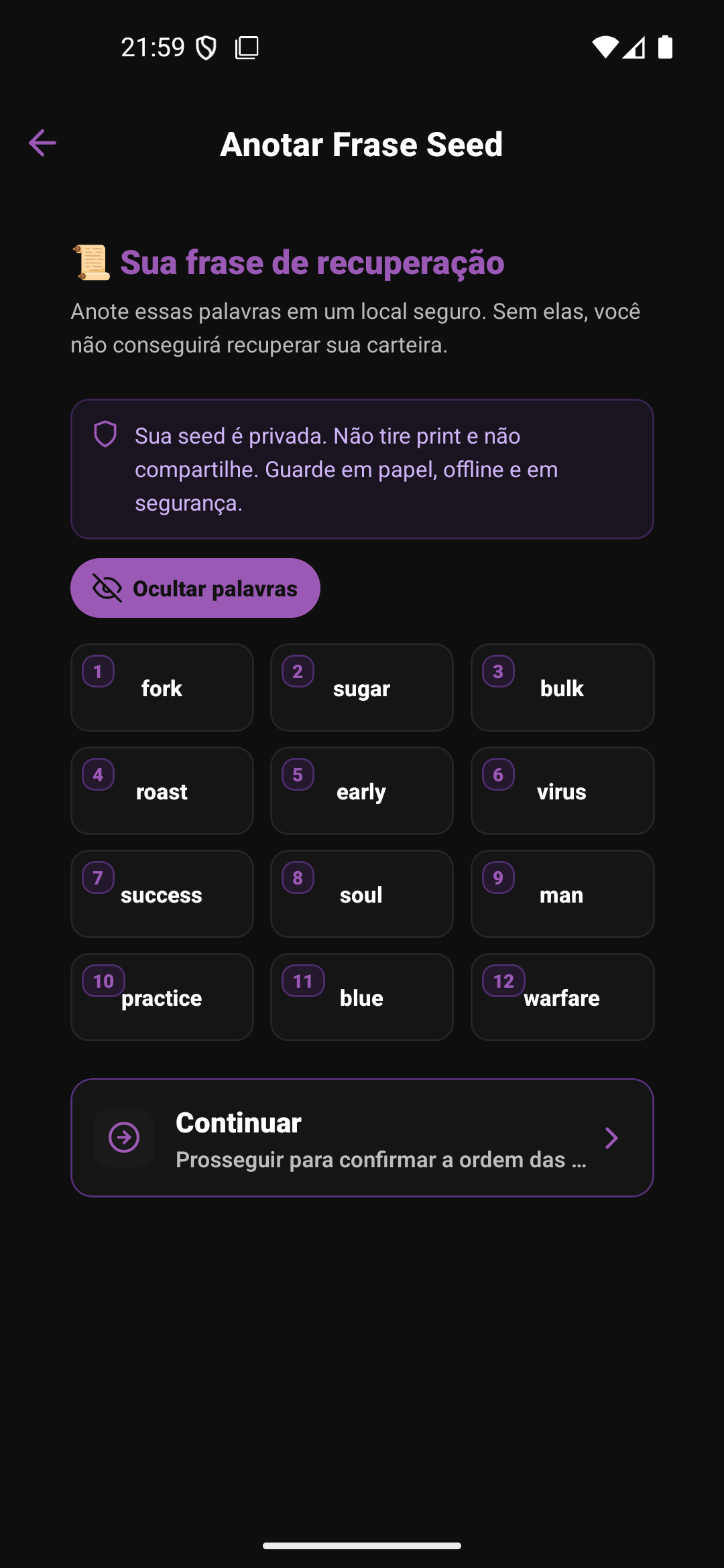724x1568 pixels.
Task: Tap the battery icon in status bar
Action: click(x=665, y=47)
